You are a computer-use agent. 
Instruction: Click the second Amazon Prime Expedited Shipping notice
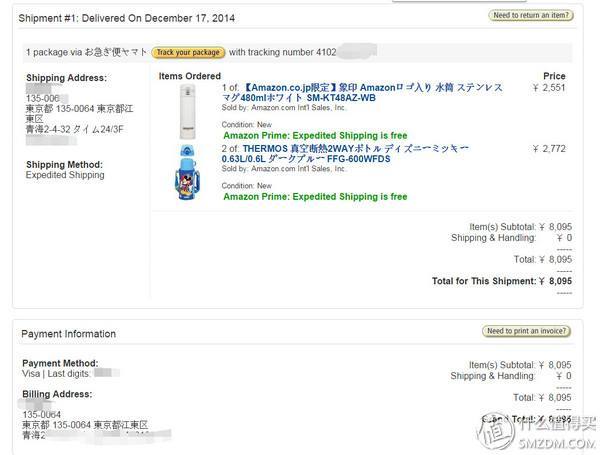(x=315, y=197)
